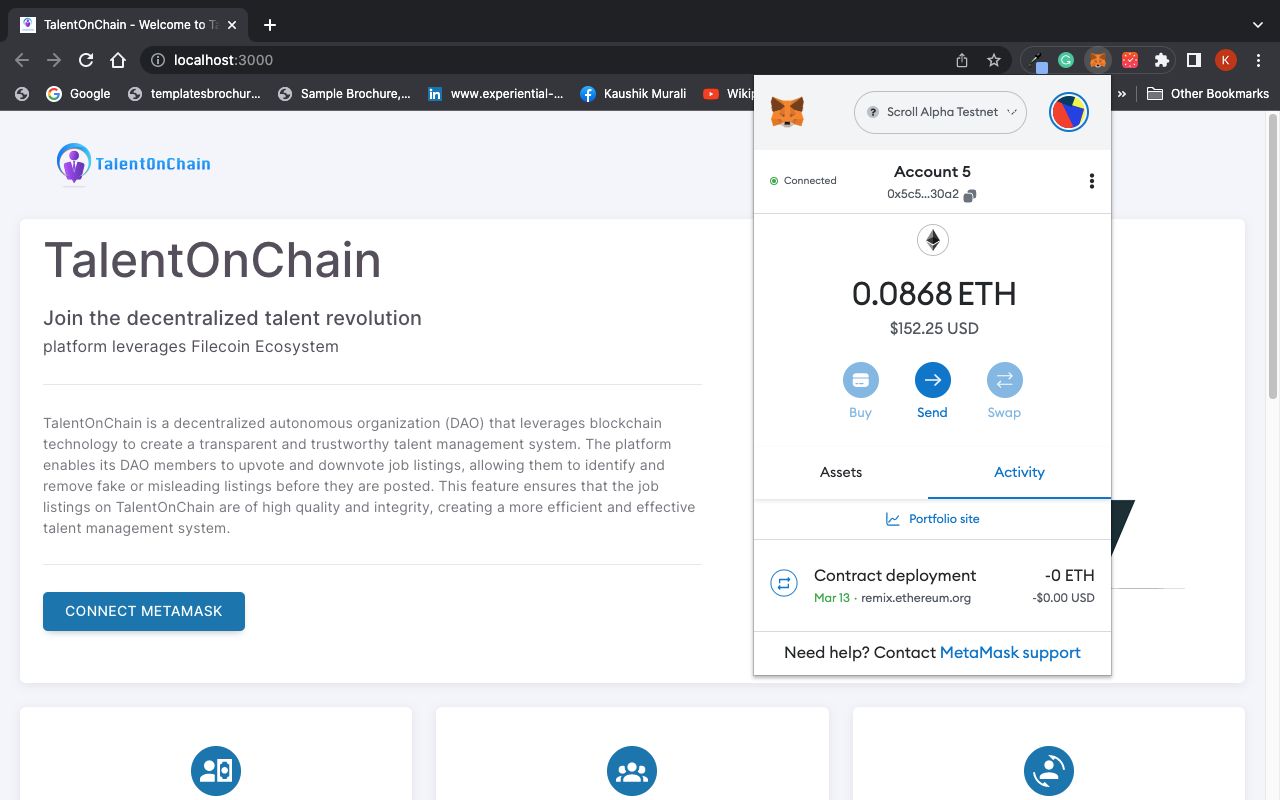Viewport: 1280px width, 800px height.
Task: Click the MetaMask extension icon in toolbar
Action: (1098, 60)
